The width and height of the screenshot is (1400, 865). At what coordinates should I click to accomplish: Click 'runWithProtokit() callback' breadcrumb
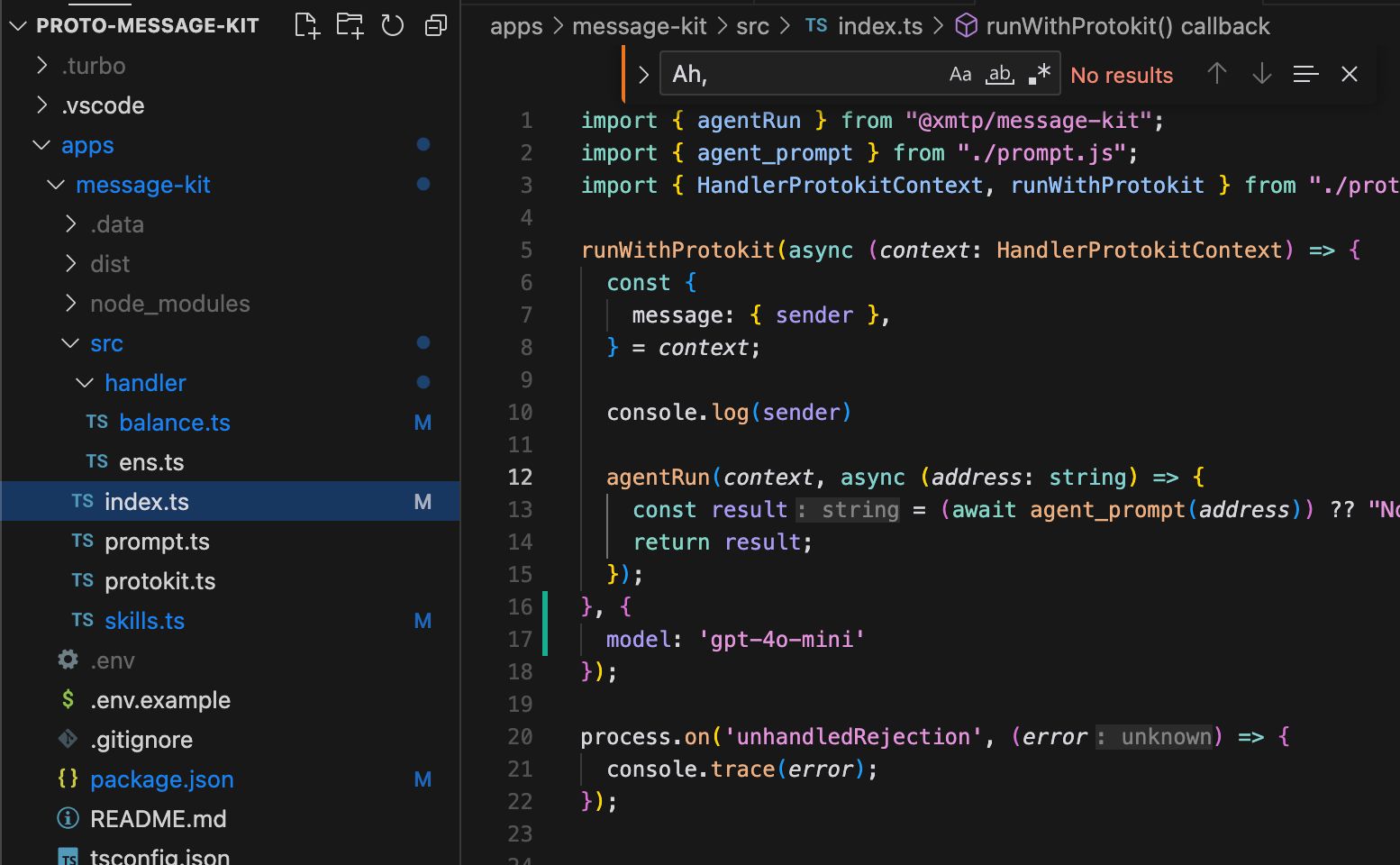tap(1128, 27)
